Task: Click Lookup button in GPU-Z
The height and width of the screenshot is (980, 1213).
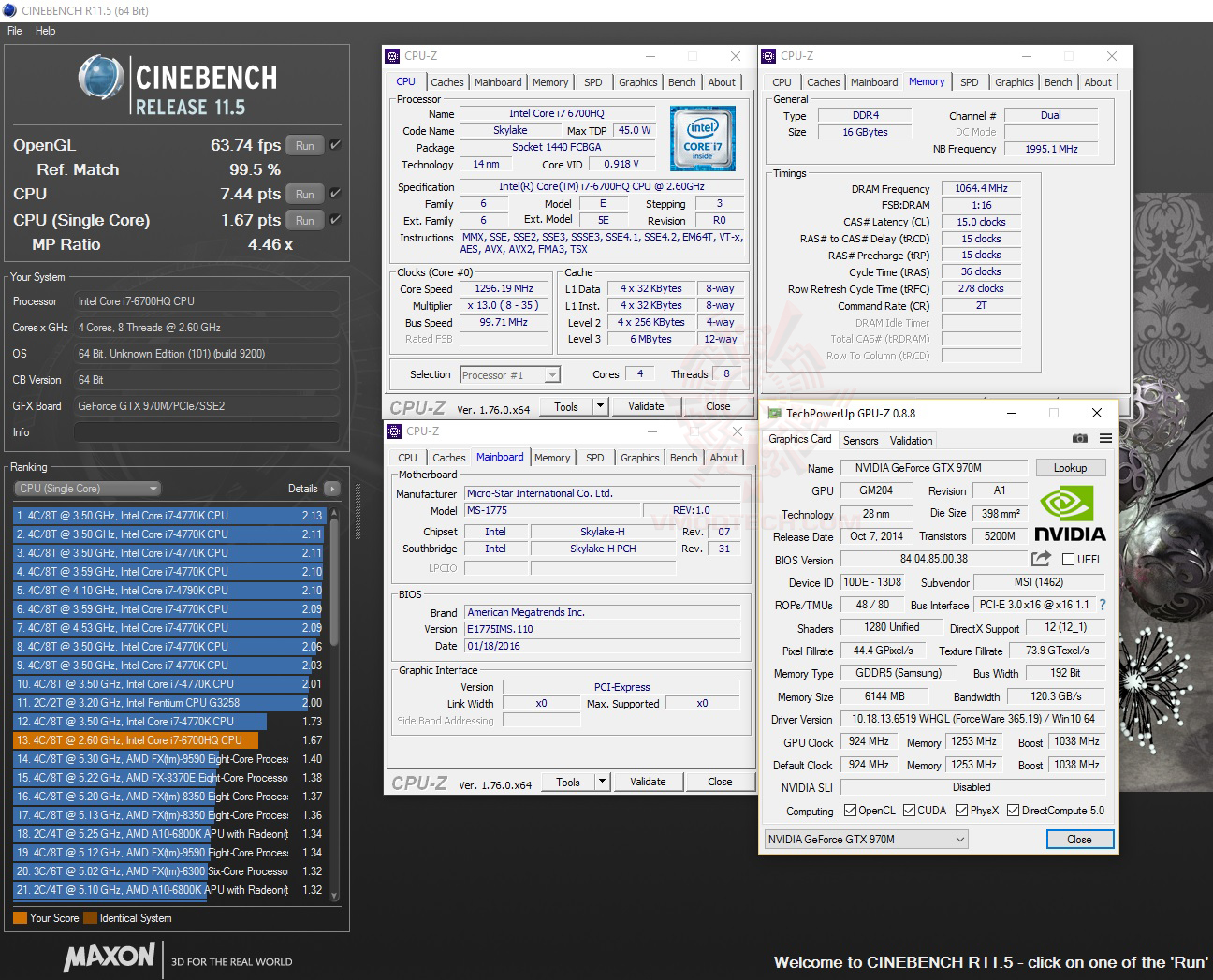Action: [x=1071, y=468]
